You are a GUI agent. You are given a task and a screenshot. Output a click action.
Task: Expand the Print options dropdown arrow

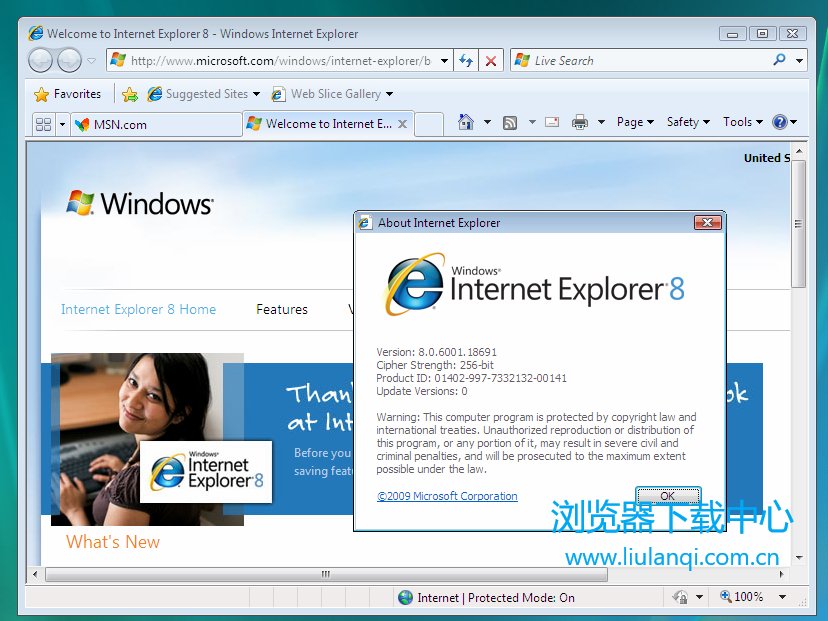click(601, 123)
